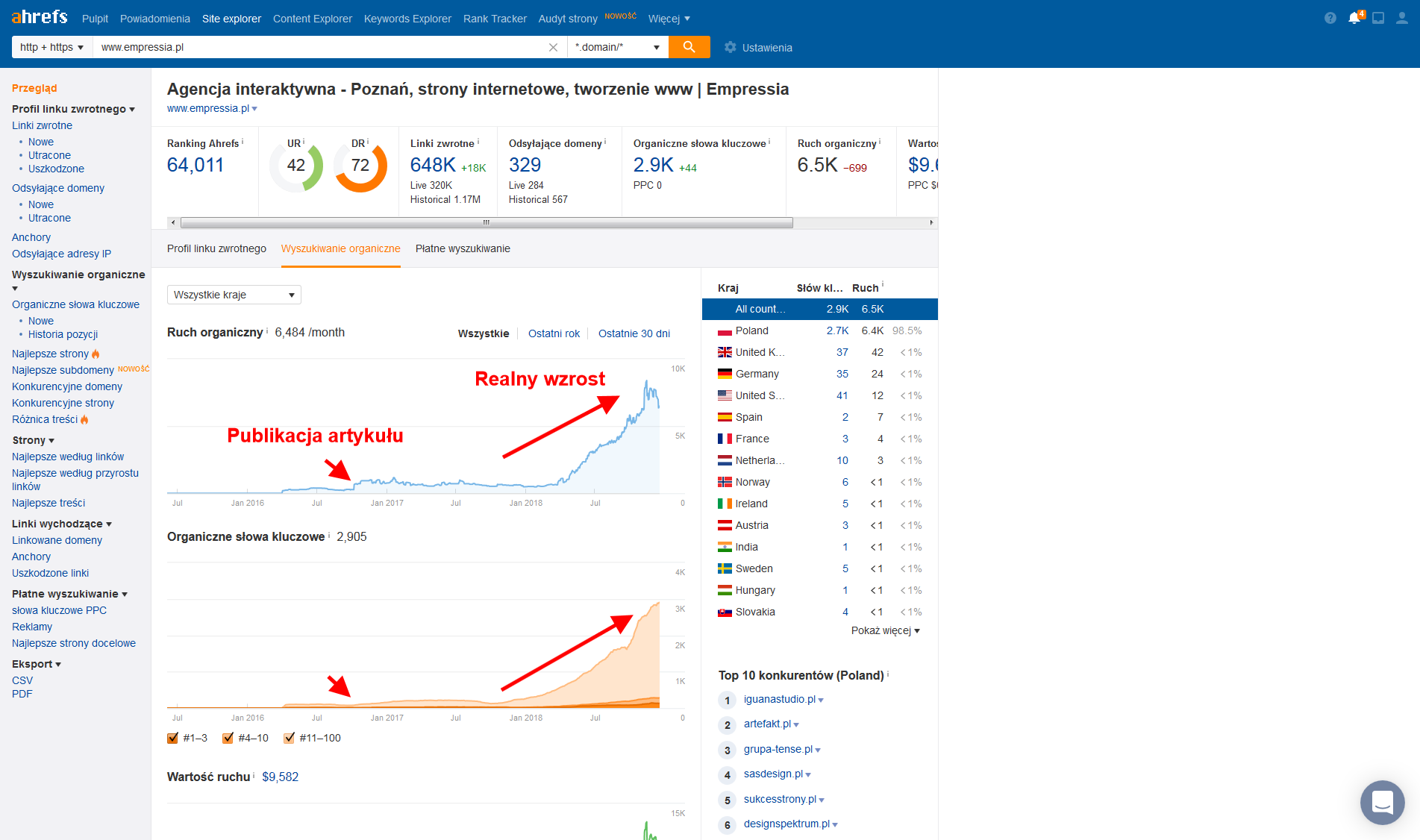Open the notifications bell icon
The height and width of the screenshot is (840, 1420).
pos(1354,18)
